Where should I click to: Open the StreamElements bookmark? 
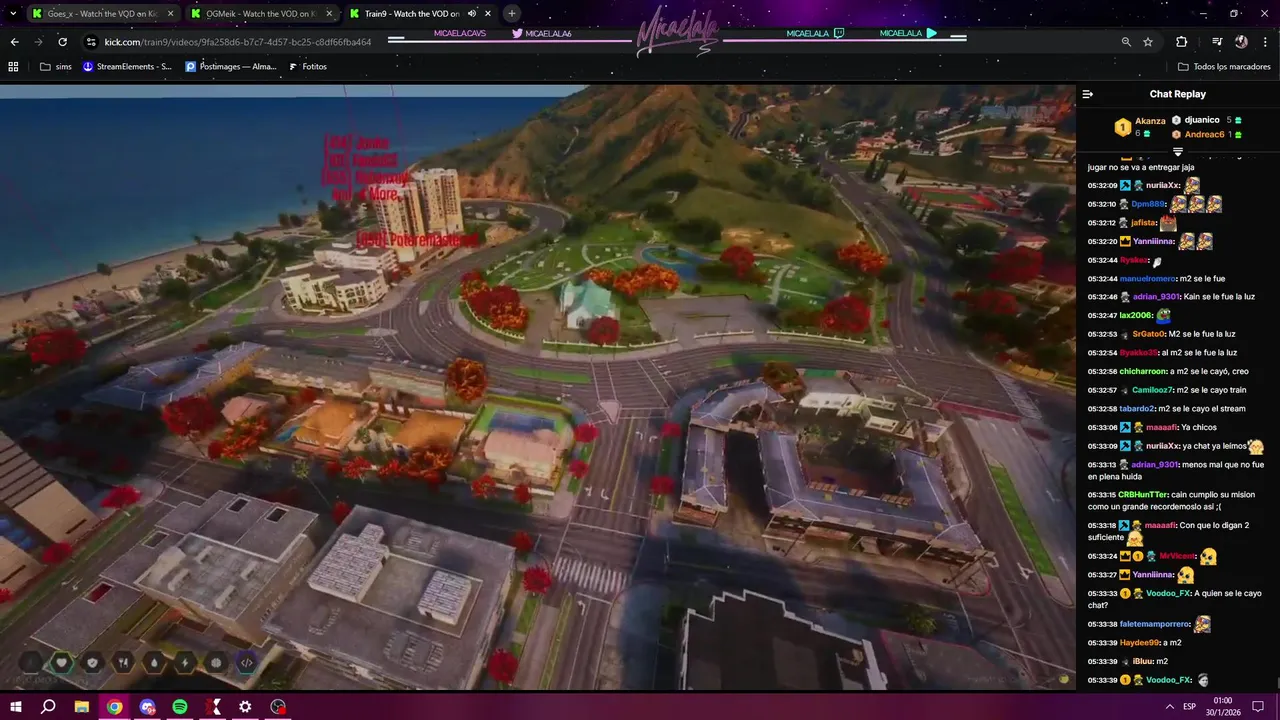[x=127, y=67]
